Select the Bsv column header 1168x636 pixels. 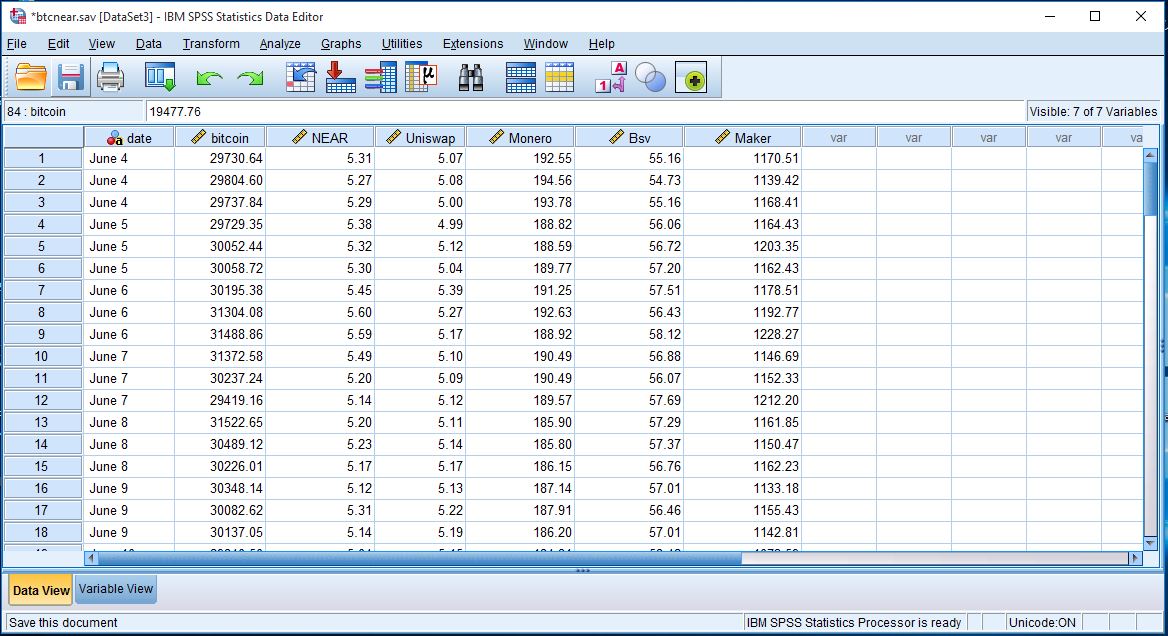629,138
